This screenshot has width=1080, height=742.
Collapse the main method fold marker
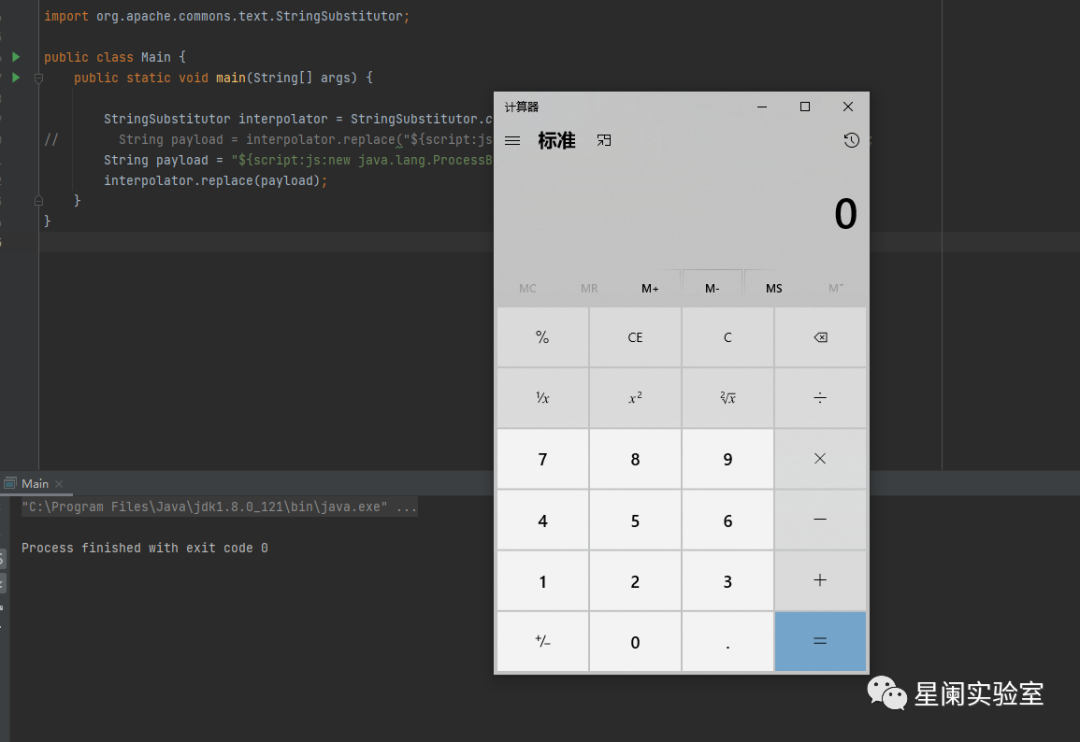coord(39,78)
